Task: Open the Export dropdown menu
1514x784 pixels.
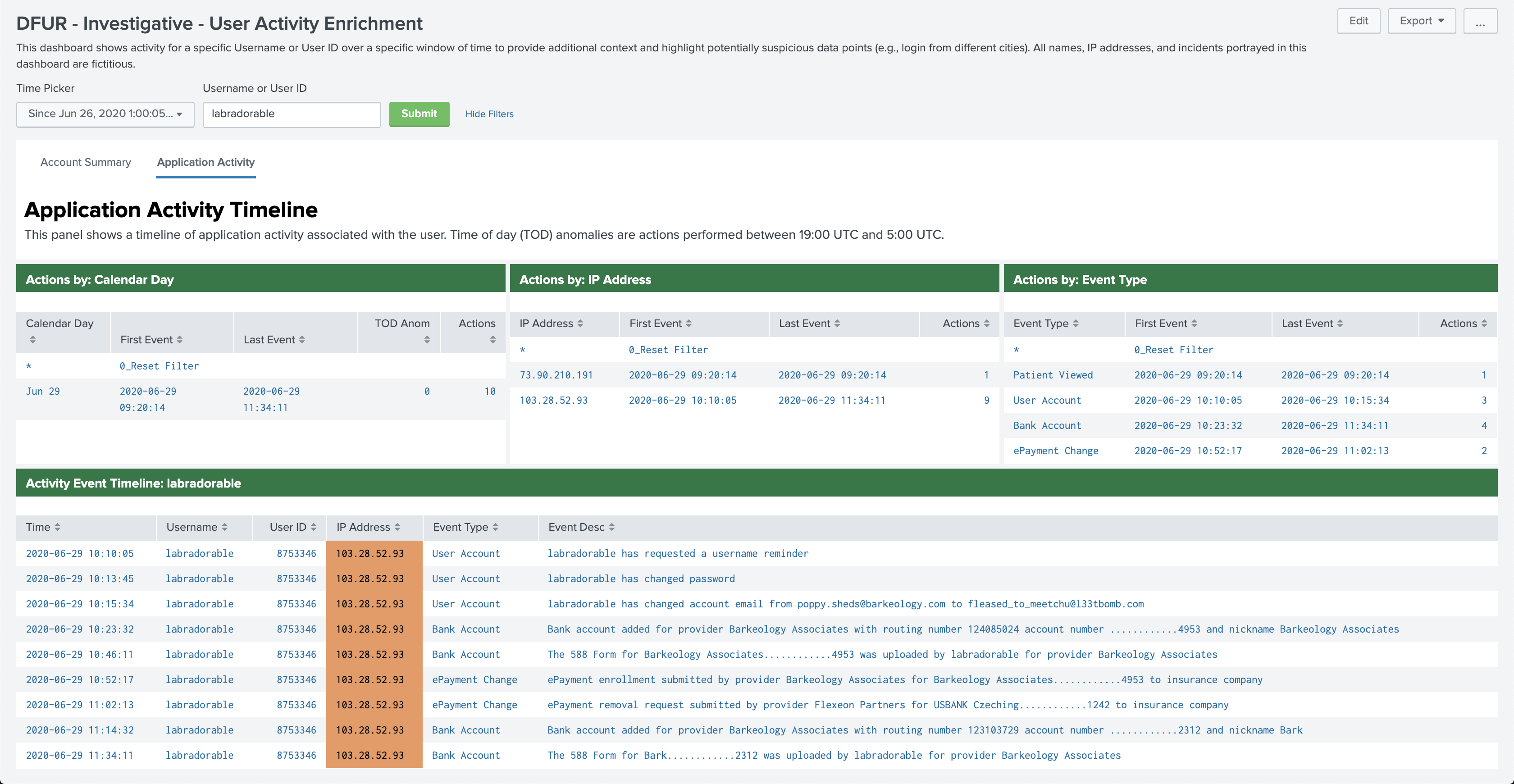Action: tap(1421, 21)
